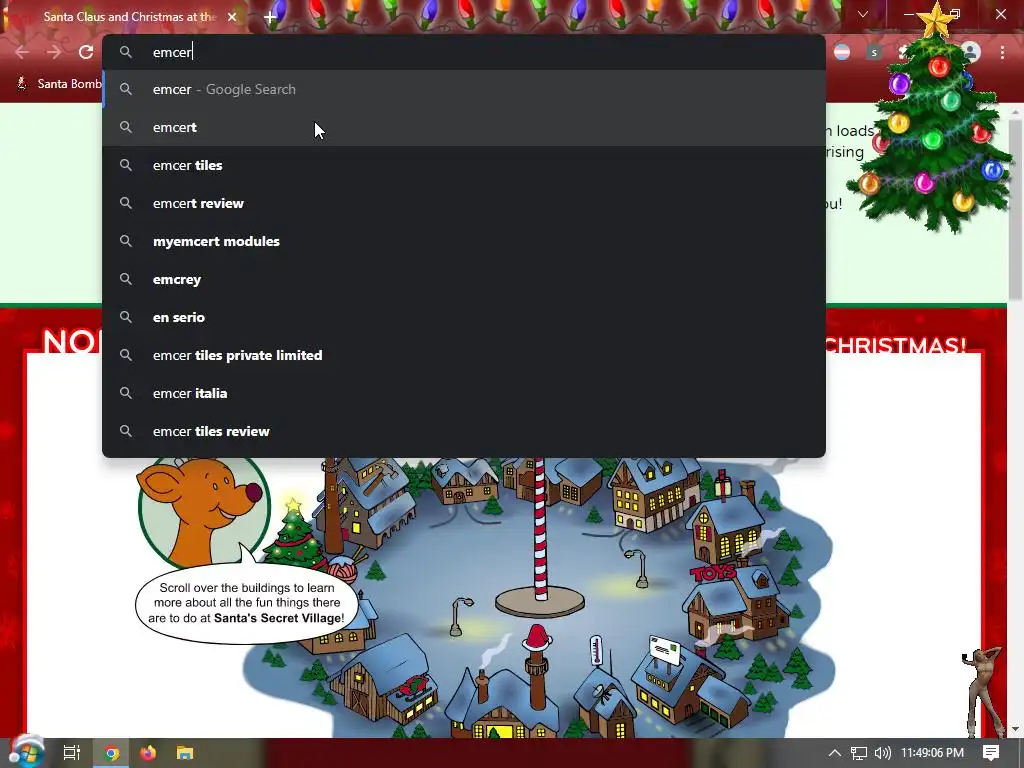1024x768 pixels.
Task: Choose 'emcer tiles private limited' suggestion
Action: 464,355
